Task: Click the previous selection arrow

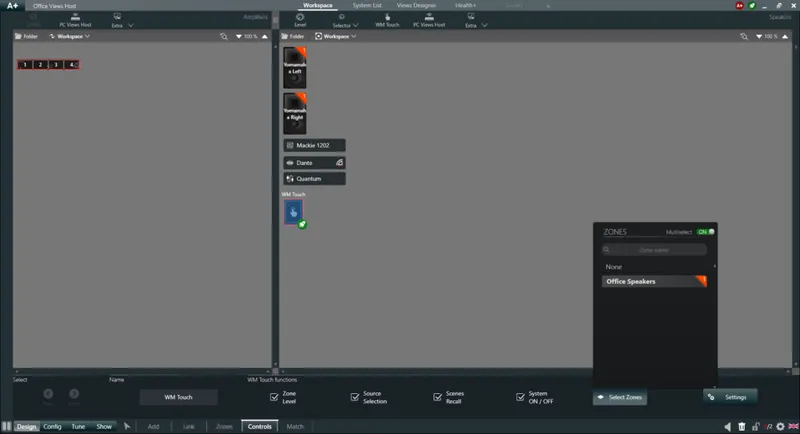Action: click(x=48, y=394)
